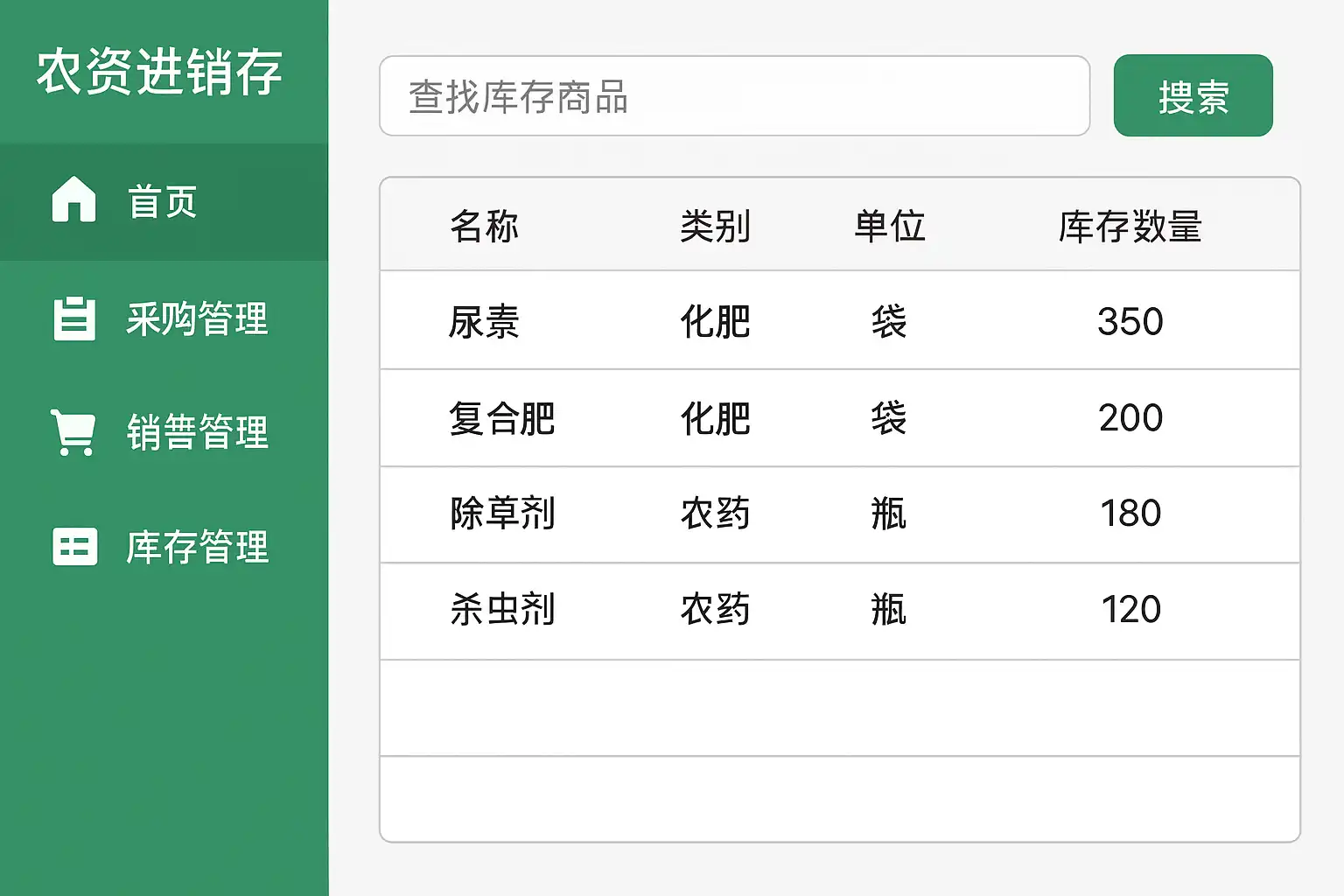This screenshot has width=1344, height=896.
Task: Click the purchase management clipboard icon
Action: click(x=73, y=318)
